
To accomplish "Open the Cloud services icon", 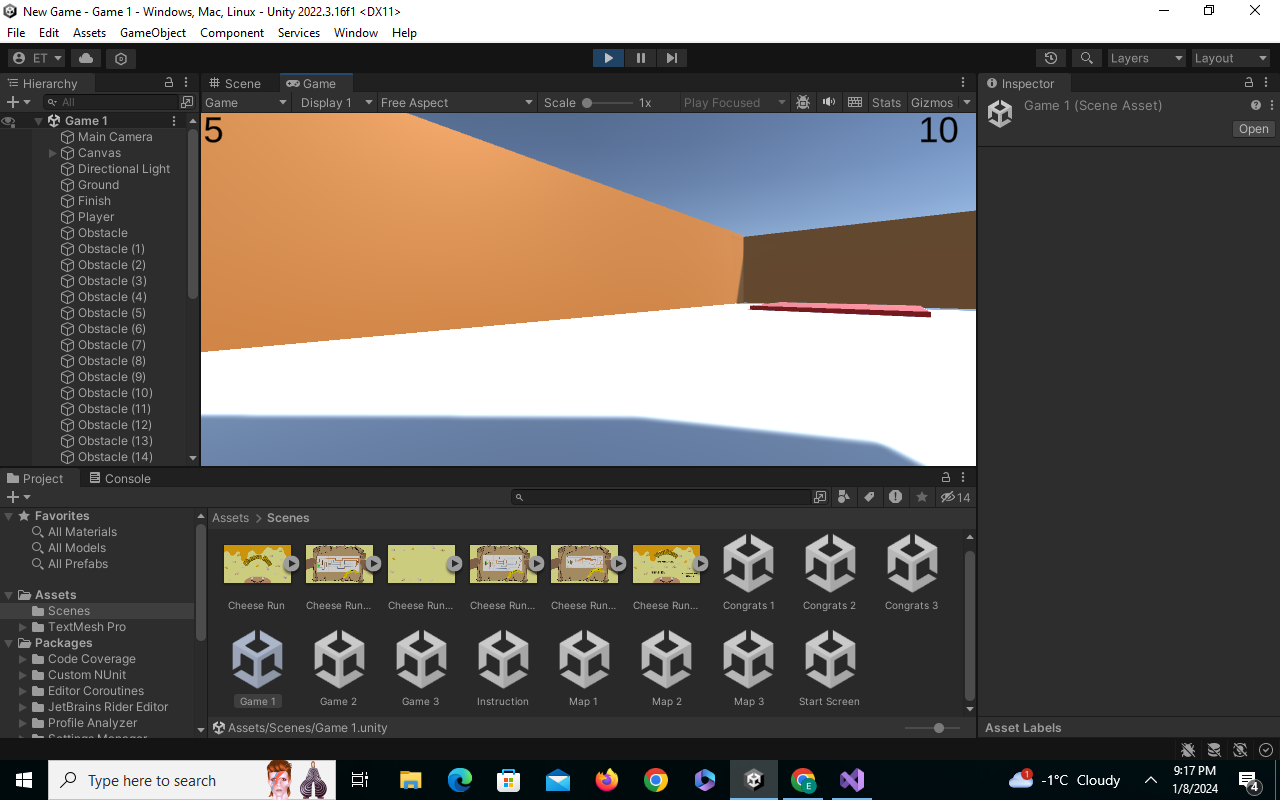I will [86, 58].
